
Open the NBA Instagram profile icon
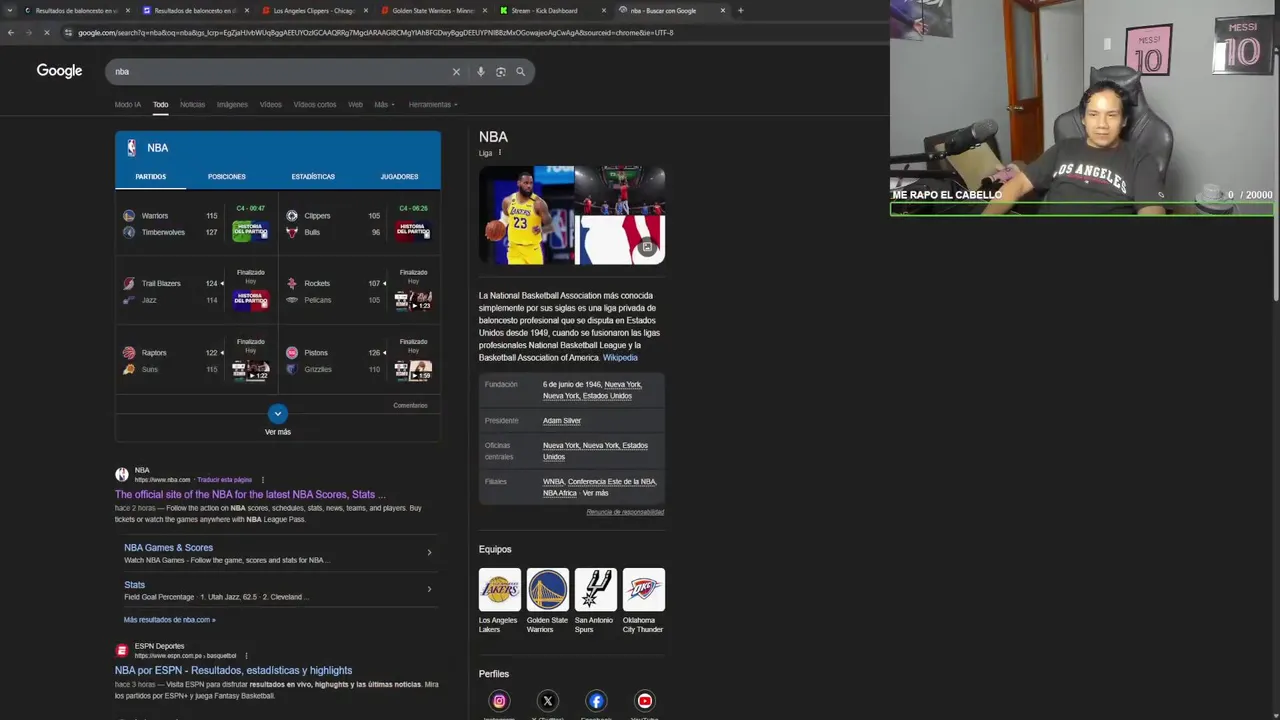pos(499,701)
